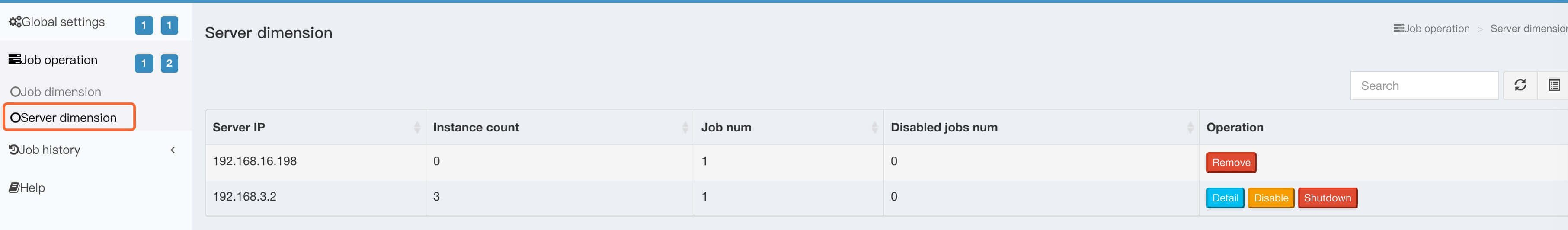Sort by Disabled jobs num arrows
The height and width of the screenshot is (230, 1568).
tap(1190, 127)
